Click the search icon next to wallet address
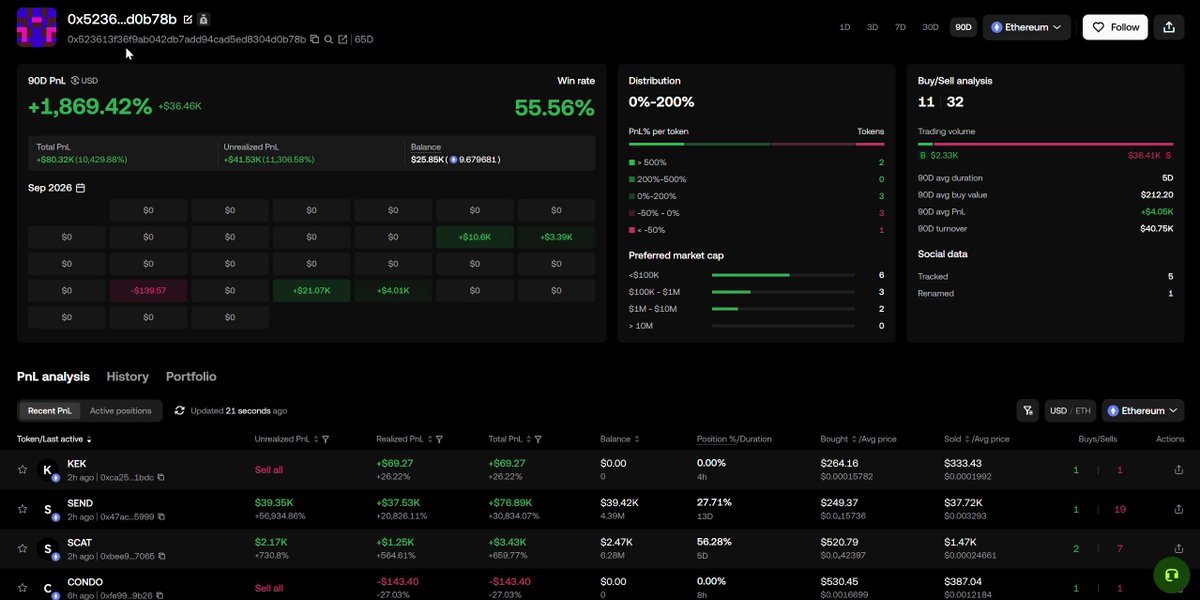This screenshot has height=600, width=1200. pyautogui.click(x=328, y=39)
